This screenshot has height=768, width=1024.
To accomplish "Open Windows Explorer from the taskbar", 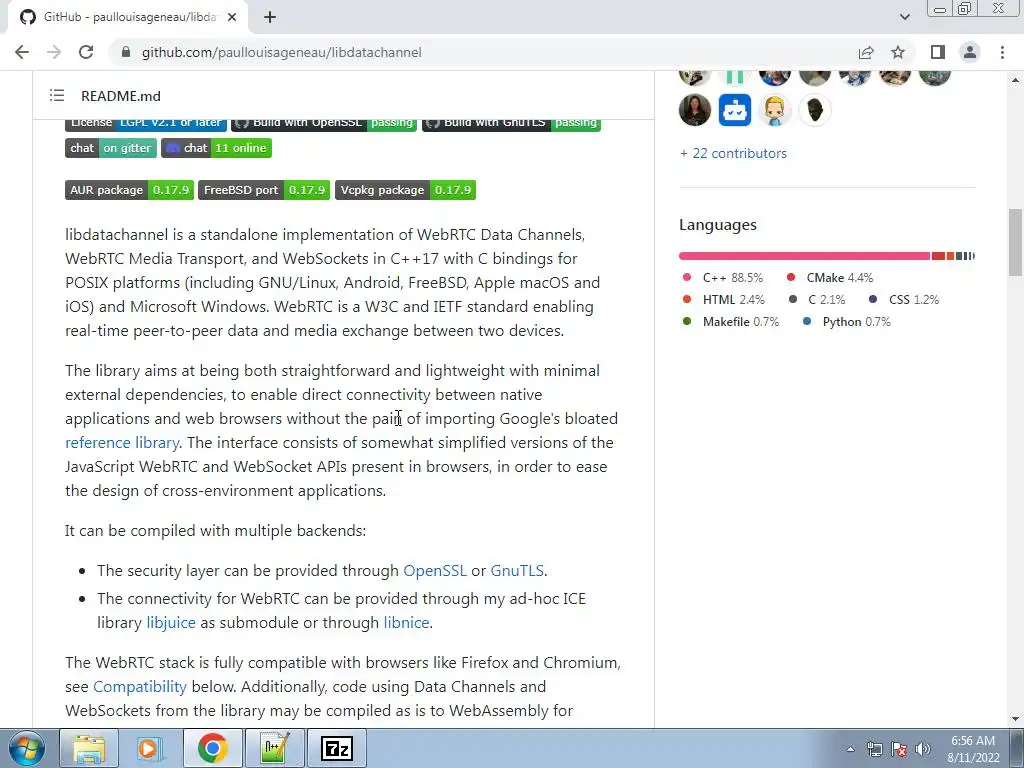I will 89,748.
